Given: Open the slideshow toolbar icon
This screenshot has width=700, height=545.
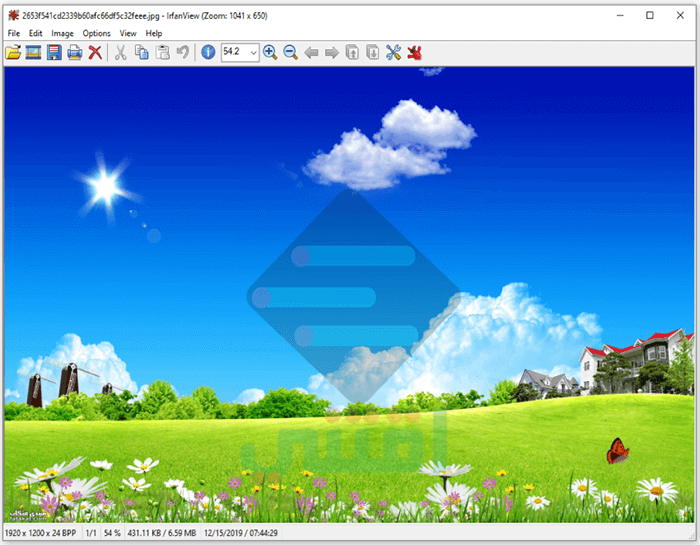Looking at the screenshot, I should [33, 53].
